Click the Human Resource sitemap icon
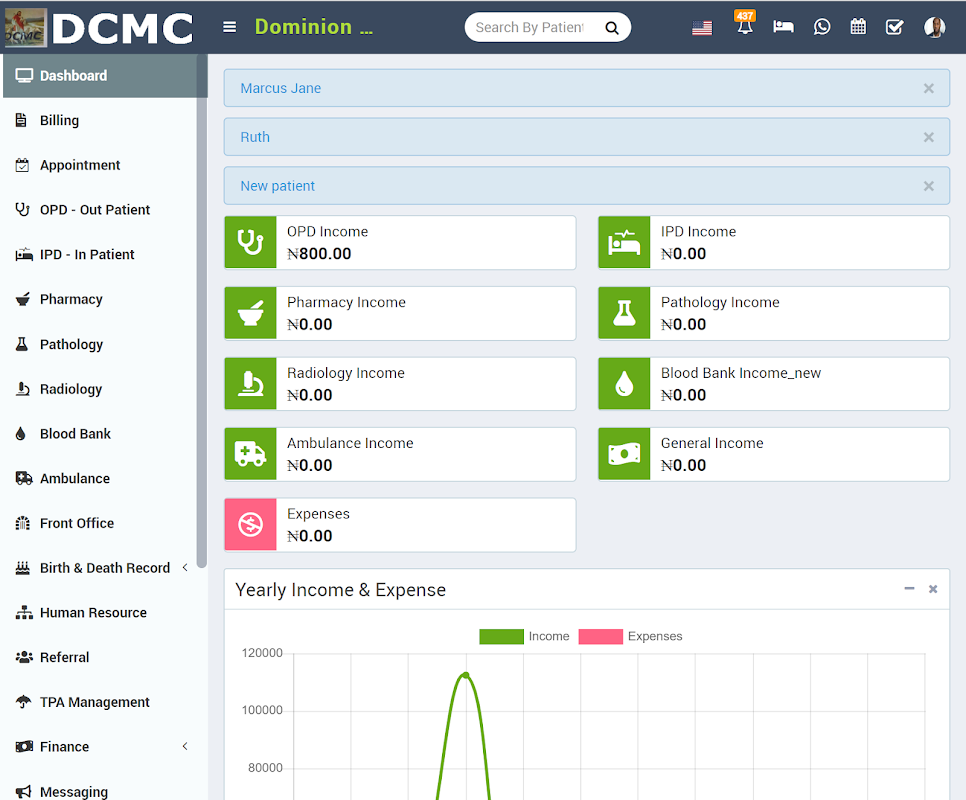966x800 pixels. point(24,612)
